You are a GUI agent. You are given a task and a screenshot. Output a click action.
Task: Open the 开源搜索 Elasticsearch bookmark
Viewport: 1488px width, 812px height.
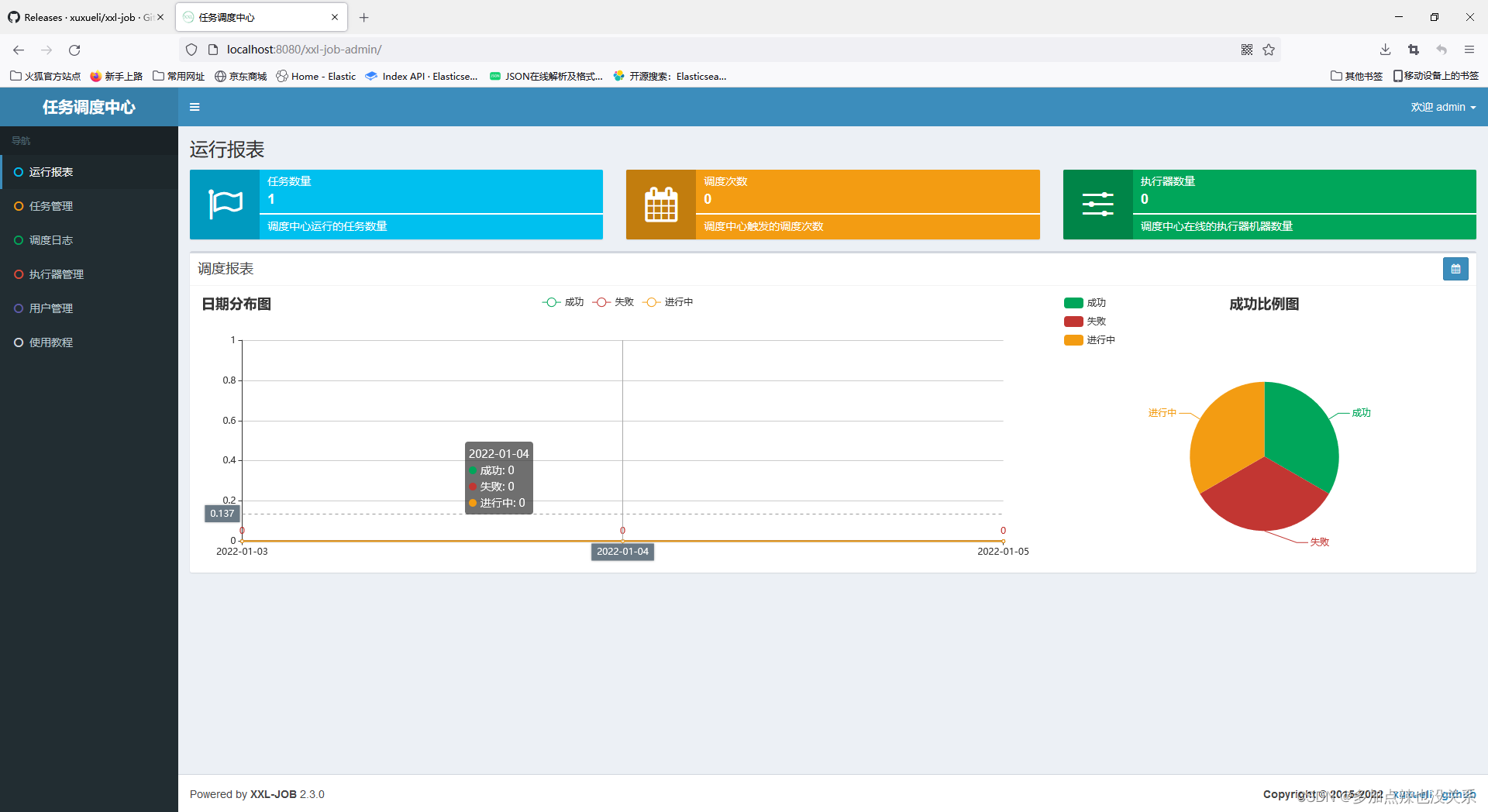tap(670, 76)
